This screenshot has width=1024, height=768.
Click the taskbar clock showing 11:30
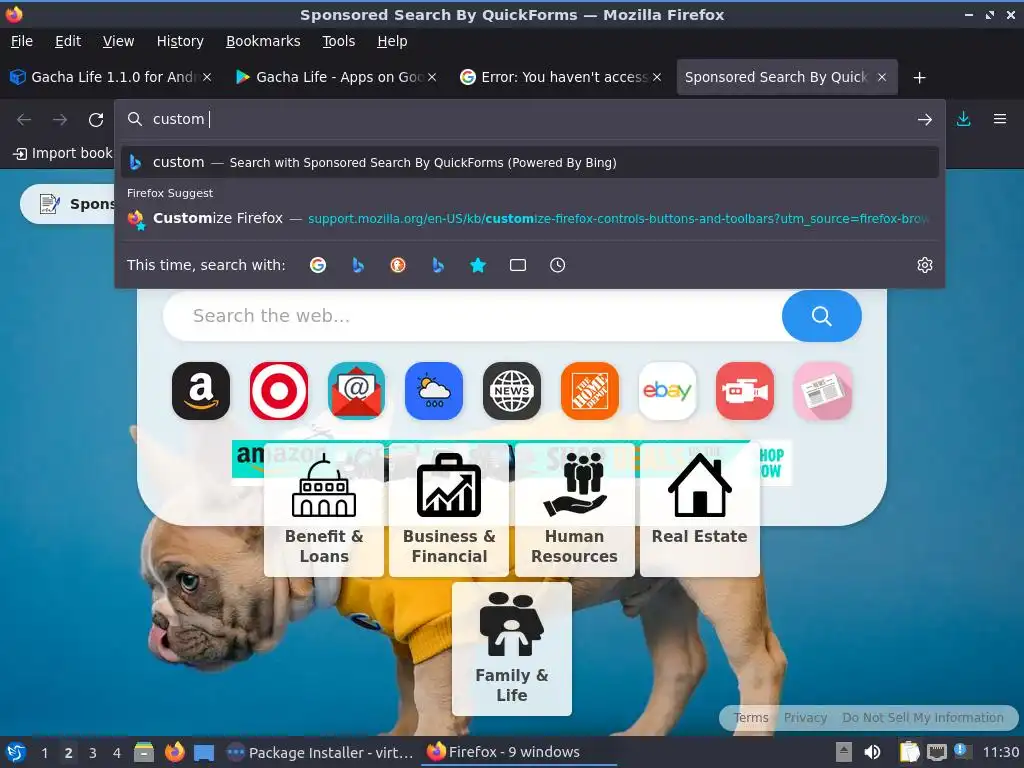(x=1001, y=753)
